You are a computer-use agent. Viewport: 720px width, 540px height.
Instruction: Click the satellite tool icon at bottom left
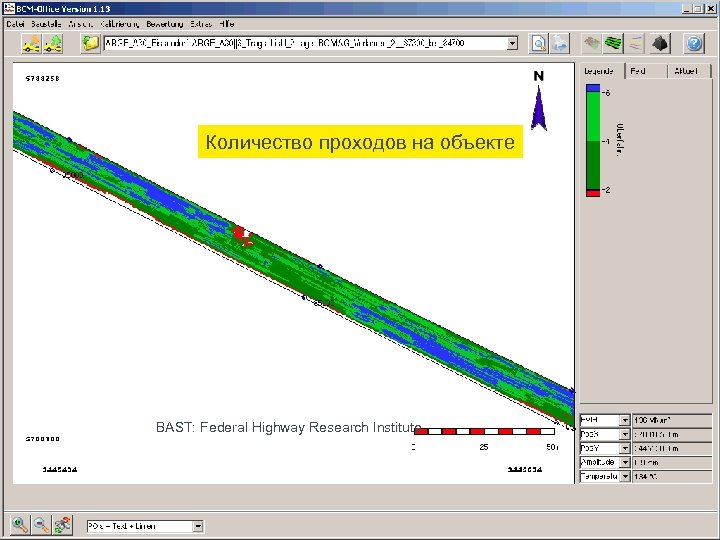(63, 524)
